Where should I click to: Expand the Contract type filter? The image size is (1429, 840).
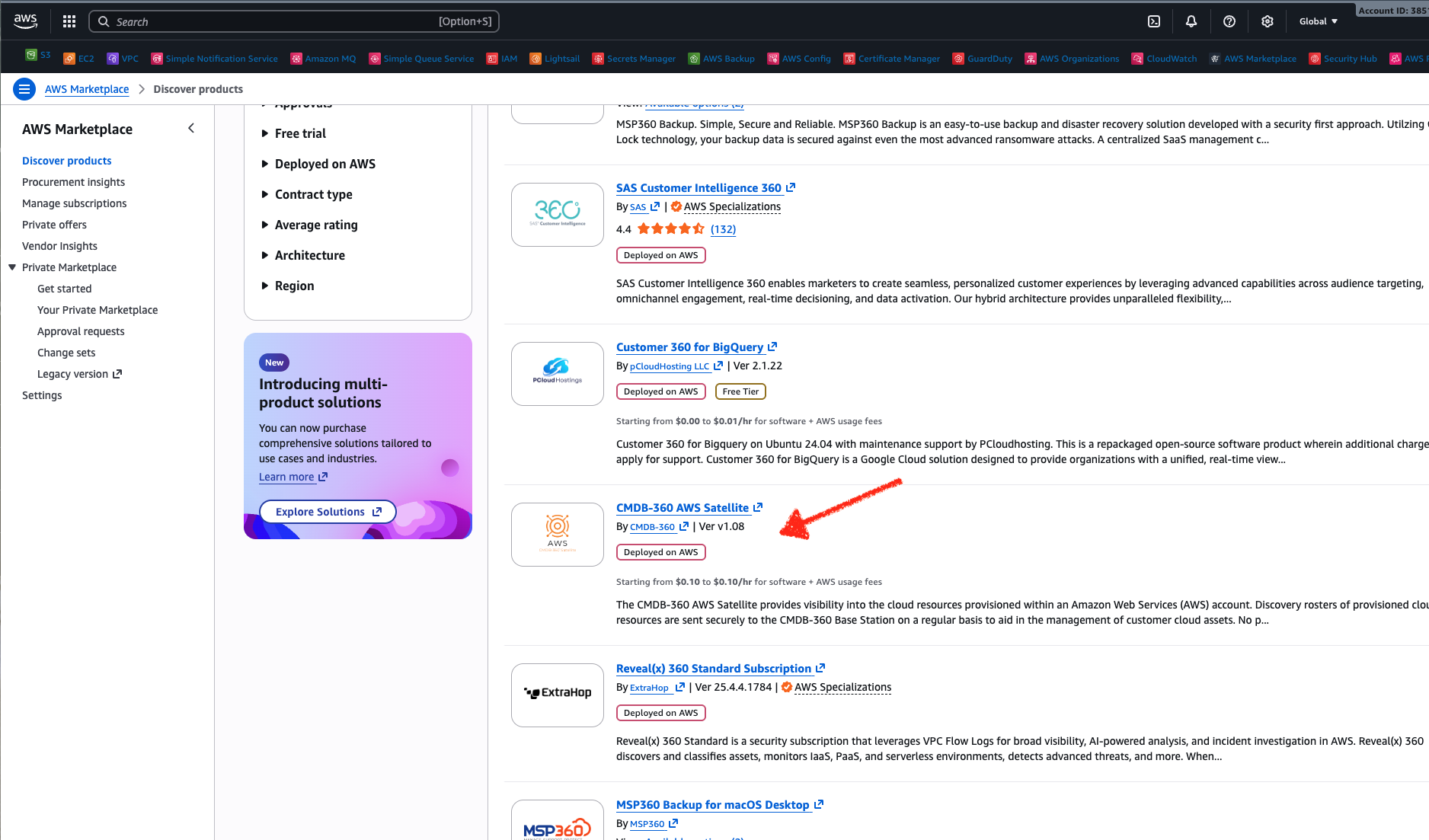point(307,194)
